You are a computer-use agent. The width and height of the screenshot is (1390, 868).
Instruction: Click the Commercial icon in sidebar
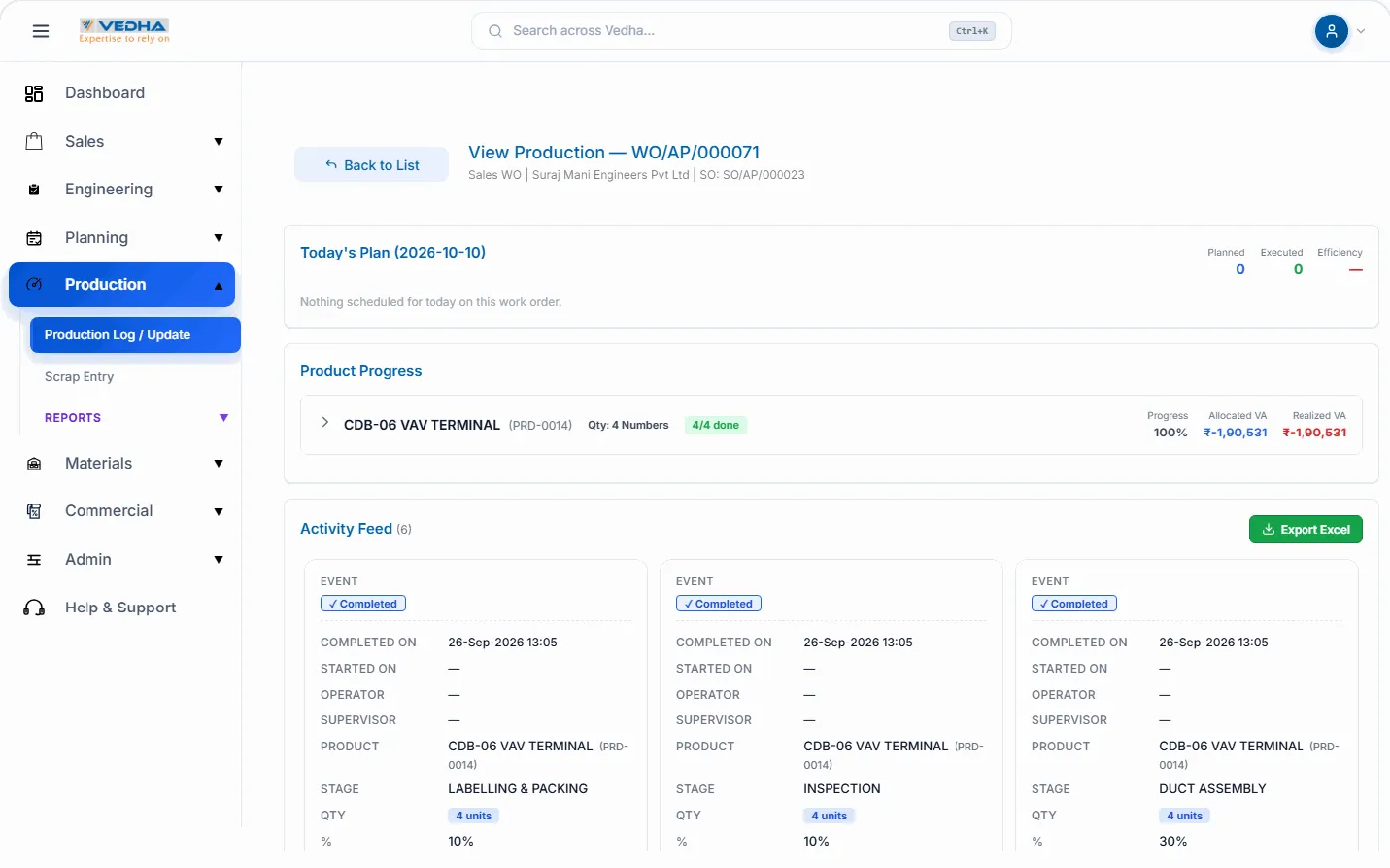pos(34,511)
